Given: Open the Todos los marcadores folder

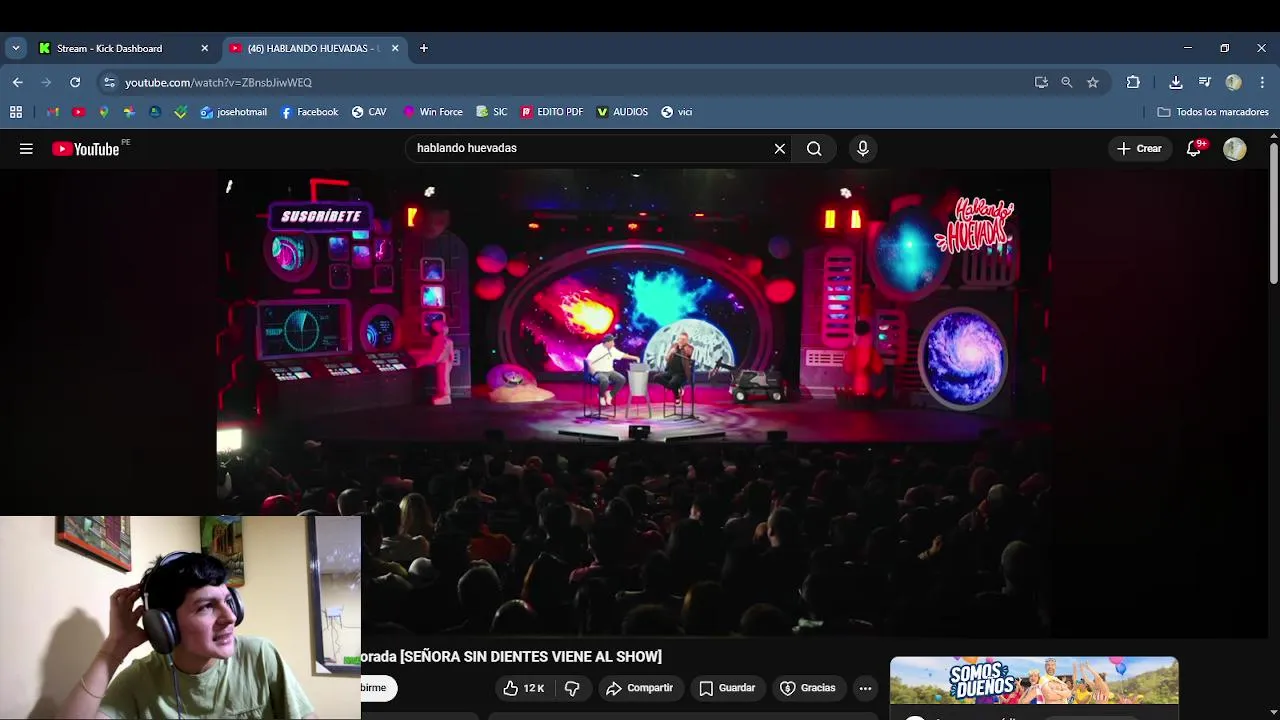Looking at the screenshot, I should (x=1213, y=112).
